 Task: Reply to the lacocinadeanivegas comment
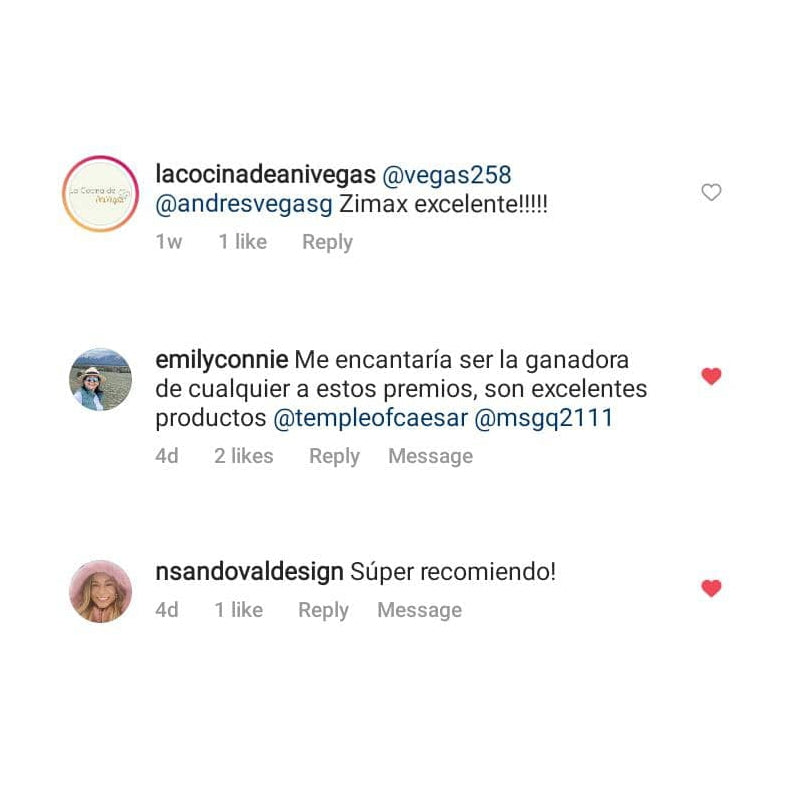click(327, 242)
